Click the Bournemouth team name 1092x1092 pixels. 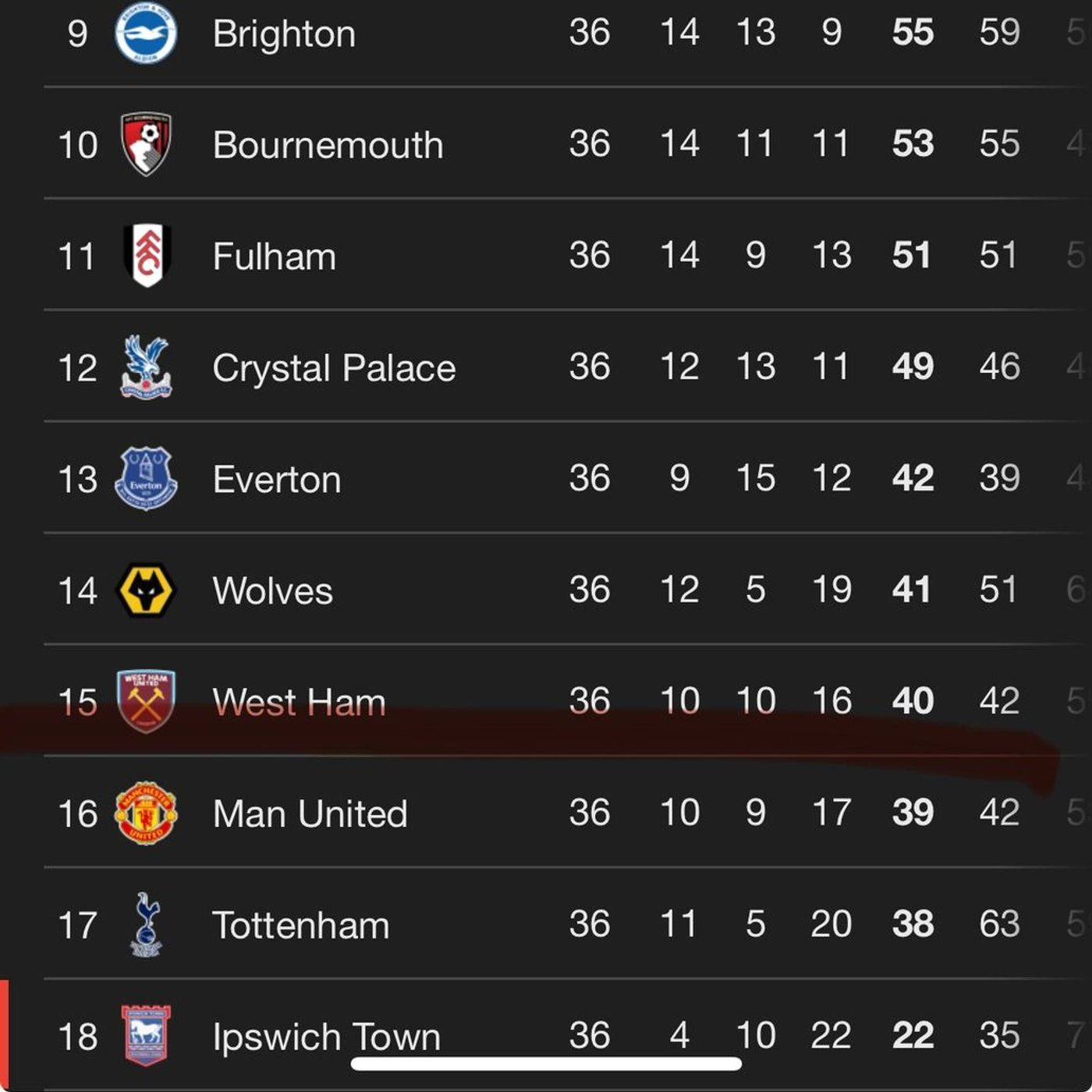tap(328, 145)
